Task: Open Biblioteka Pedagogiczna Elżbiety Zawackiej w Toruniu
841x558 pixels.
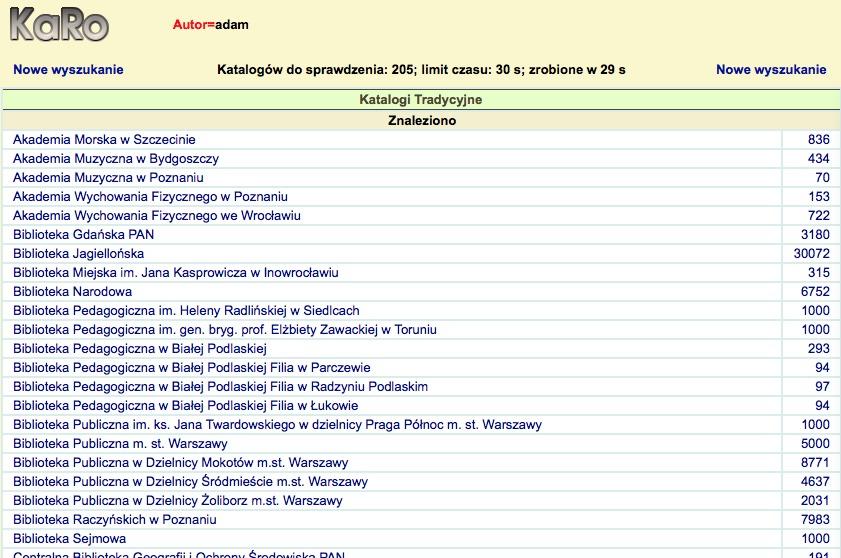Action: (x=225, y=329)
